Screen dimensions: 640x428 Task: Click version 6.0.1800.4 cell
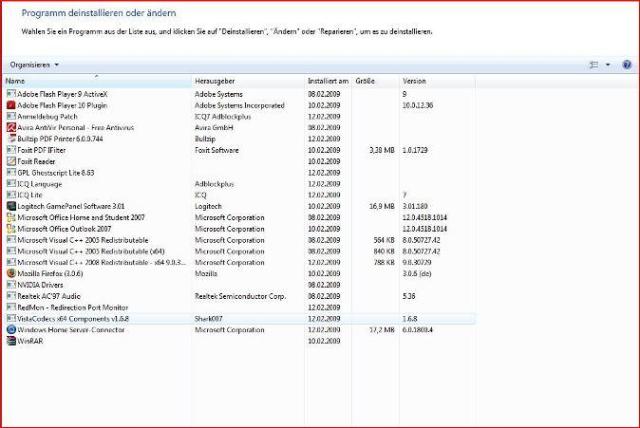[x=418, y=330]
